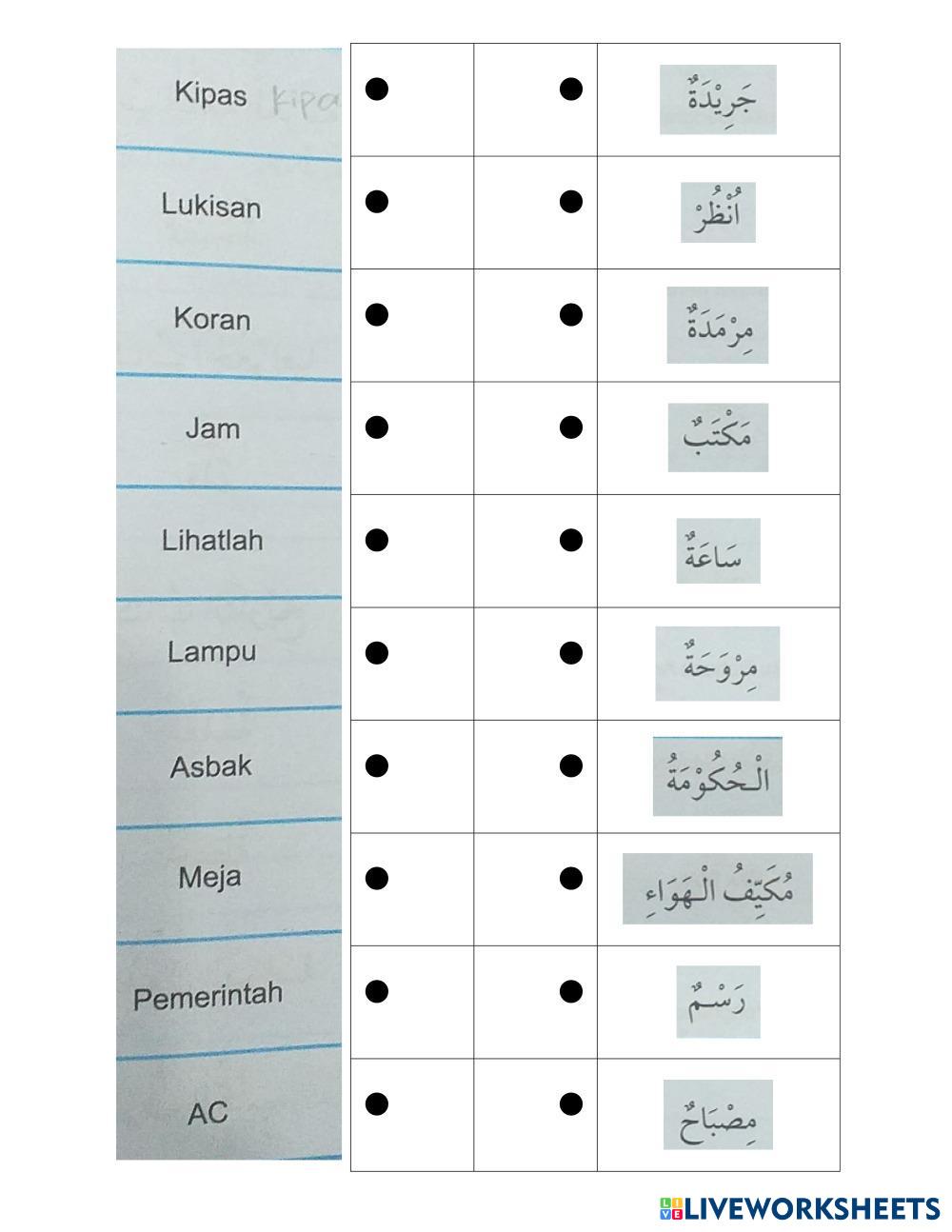Screen dimensions: 952x1232
Task: Click the left dot in the Jam row
Action: (377, 427)
